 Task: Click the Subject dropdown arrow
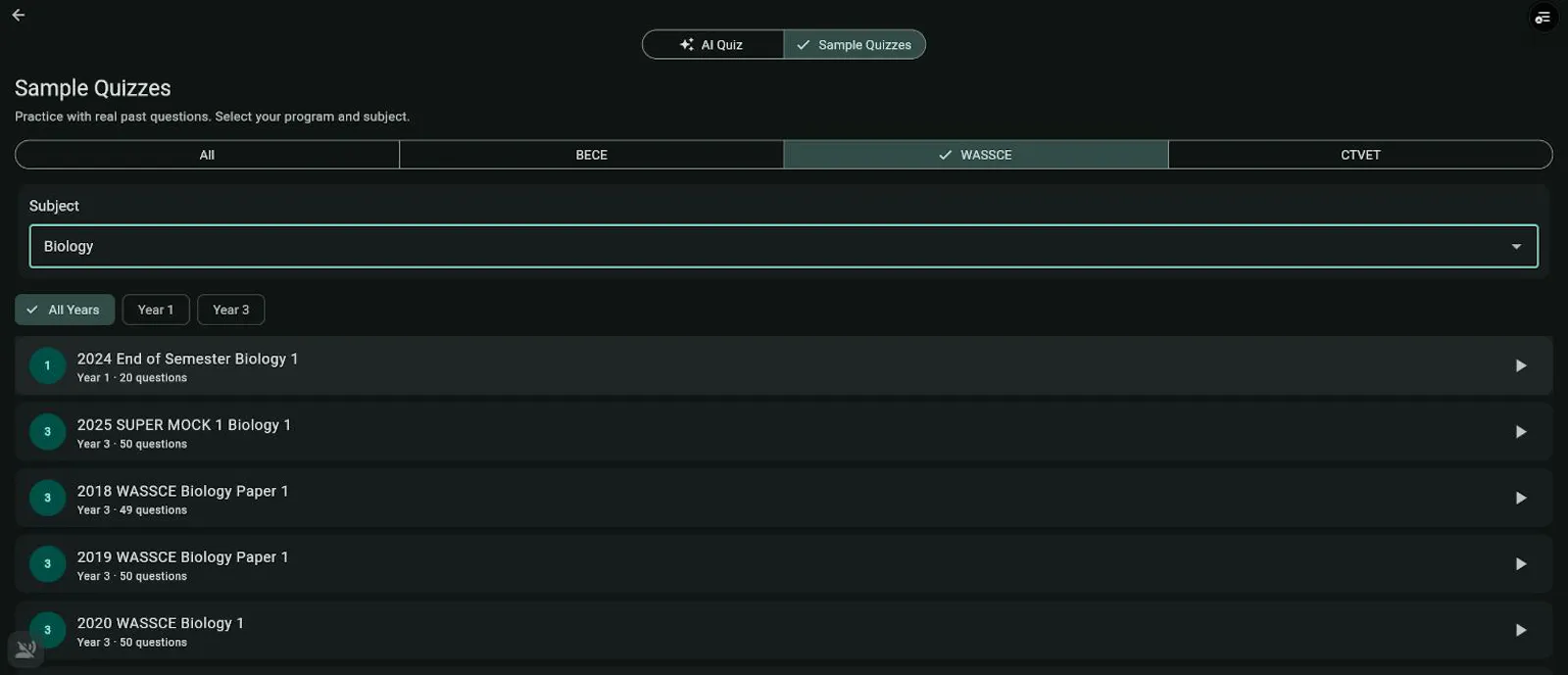pos(1516,247)
